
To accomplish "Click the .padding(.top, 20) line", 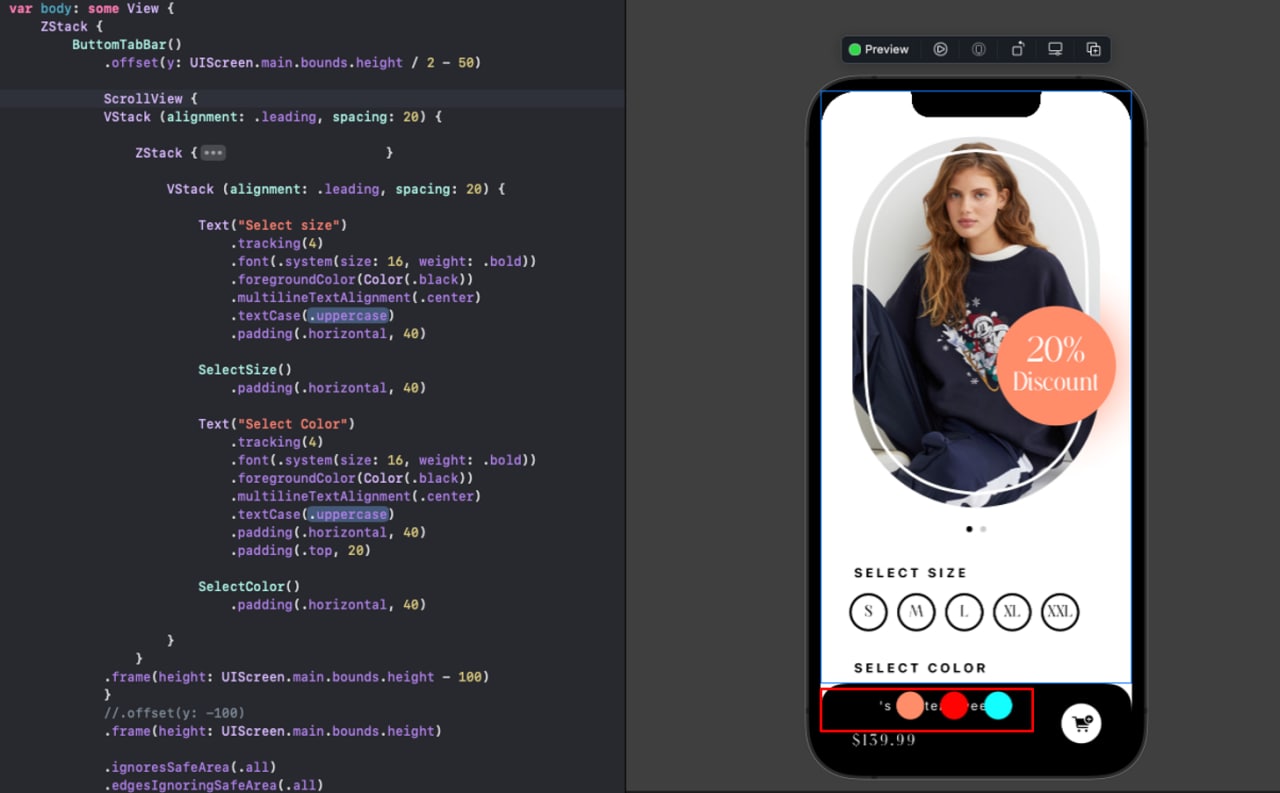I will click(x=300, y=551).
